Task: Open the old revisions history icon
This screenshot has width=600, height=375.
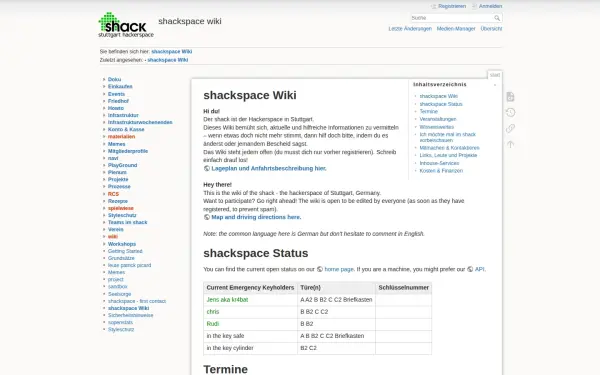Action: point(510,112)
